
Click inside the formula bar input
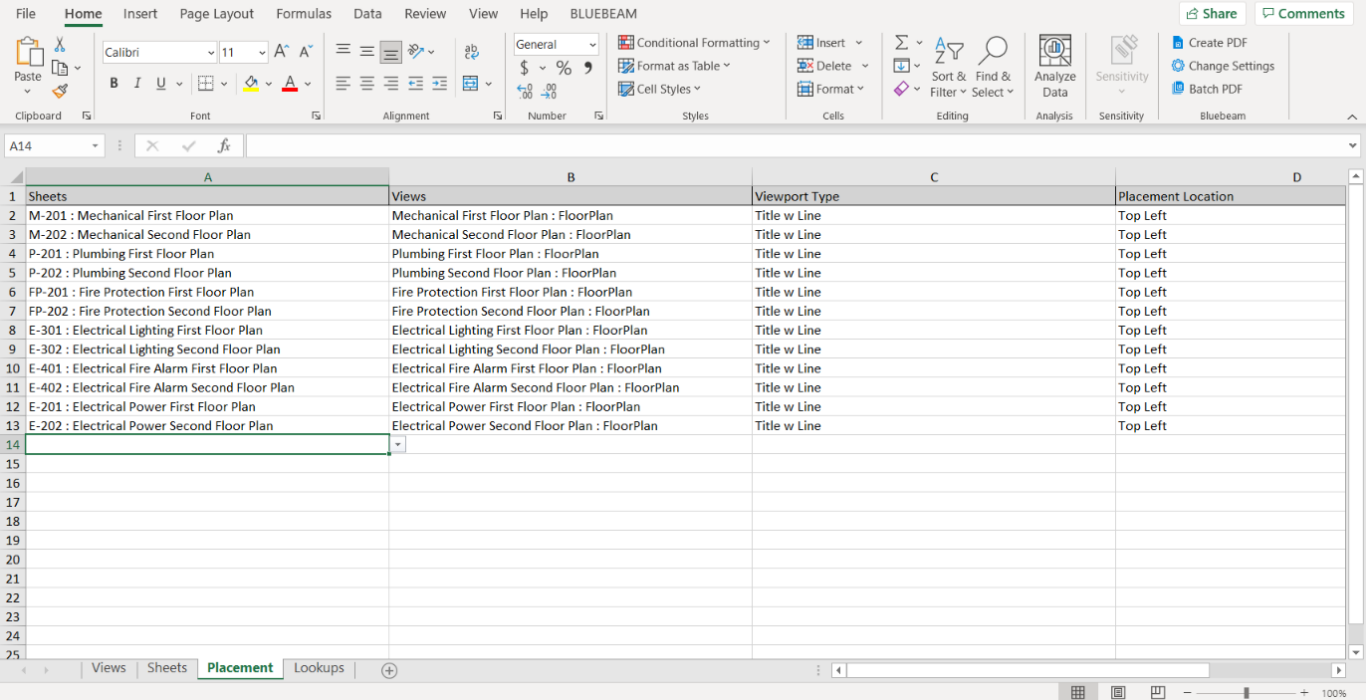[x=795, y=146]
